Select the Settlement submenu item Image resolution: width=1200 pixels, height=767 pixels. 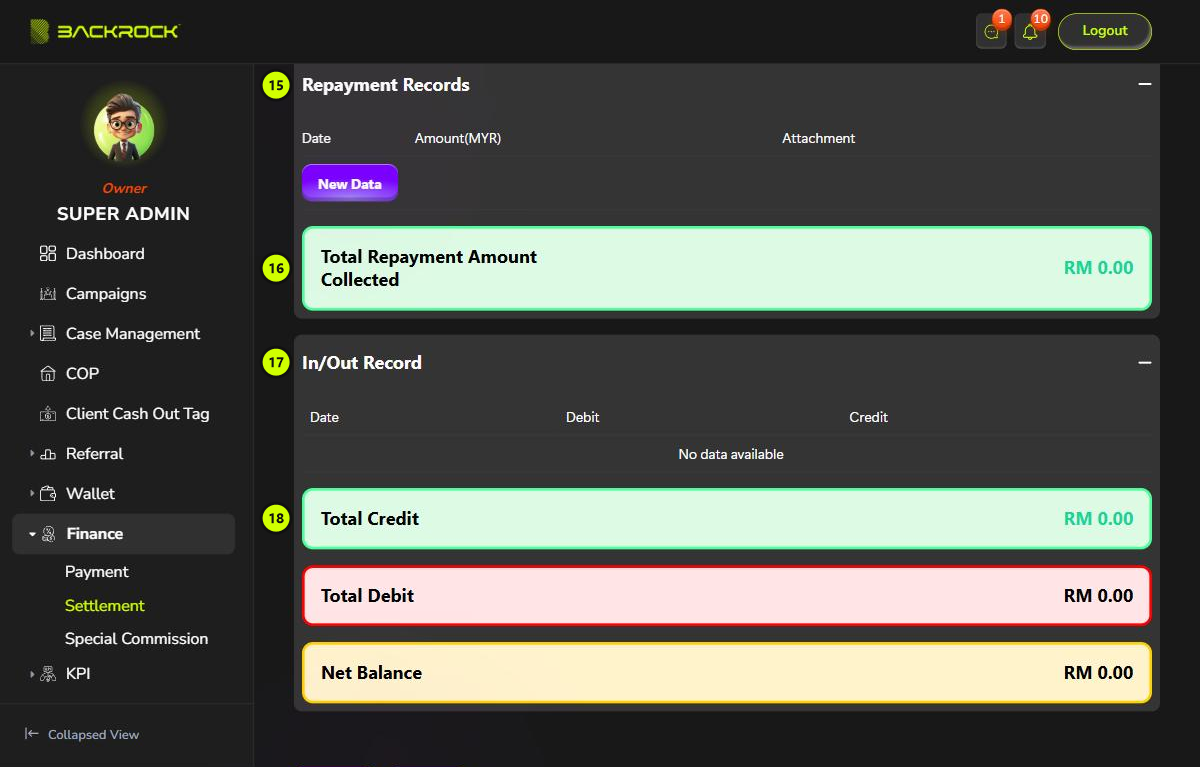[x=105, y=606]
